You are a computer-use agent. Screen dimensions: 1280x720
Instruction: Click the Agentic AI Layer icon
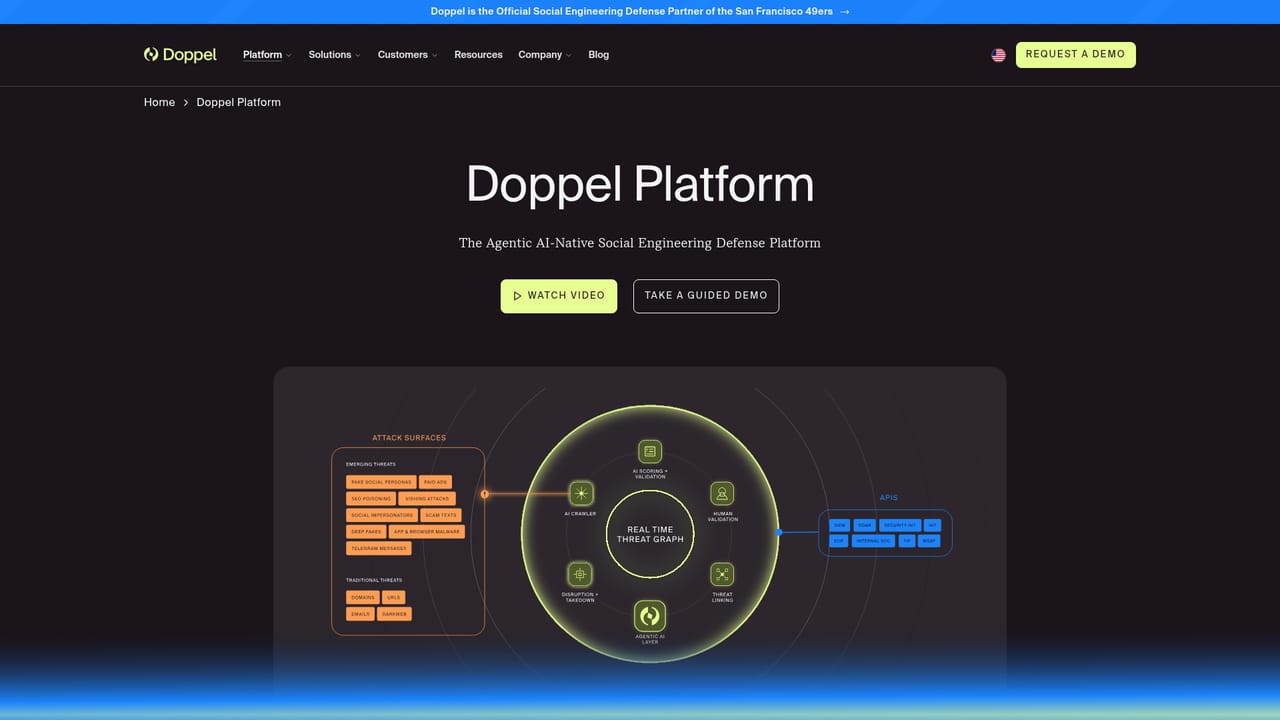(650, 616)
